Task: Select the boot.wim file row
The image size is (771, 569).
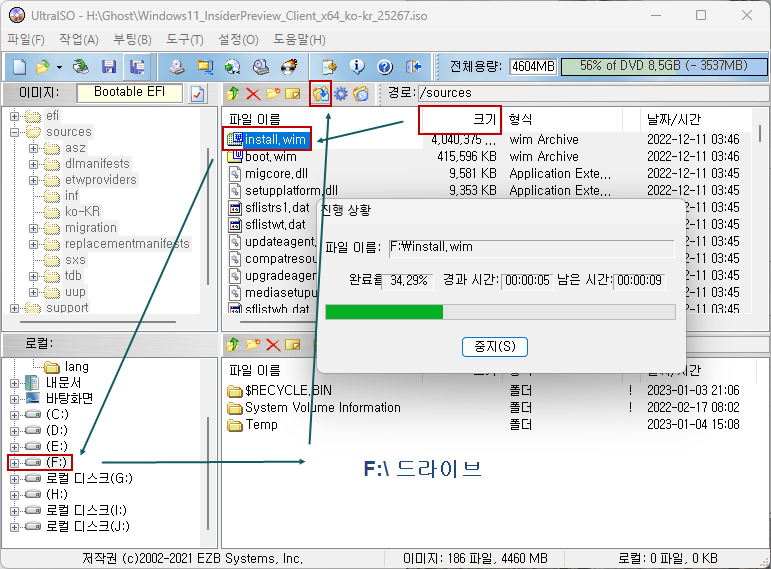Action: coord(270,156)
